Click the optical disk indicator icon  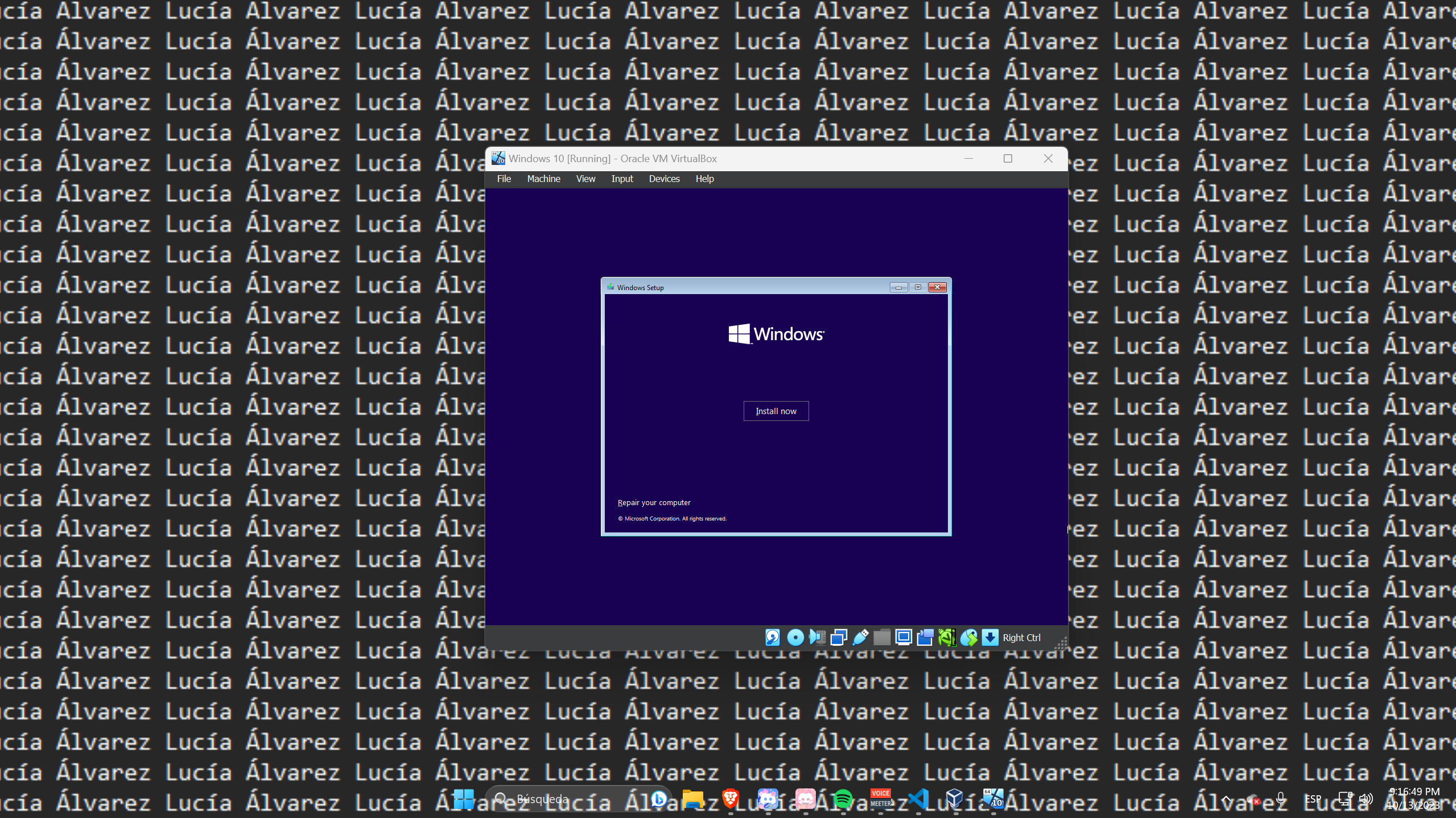(795, 638)
